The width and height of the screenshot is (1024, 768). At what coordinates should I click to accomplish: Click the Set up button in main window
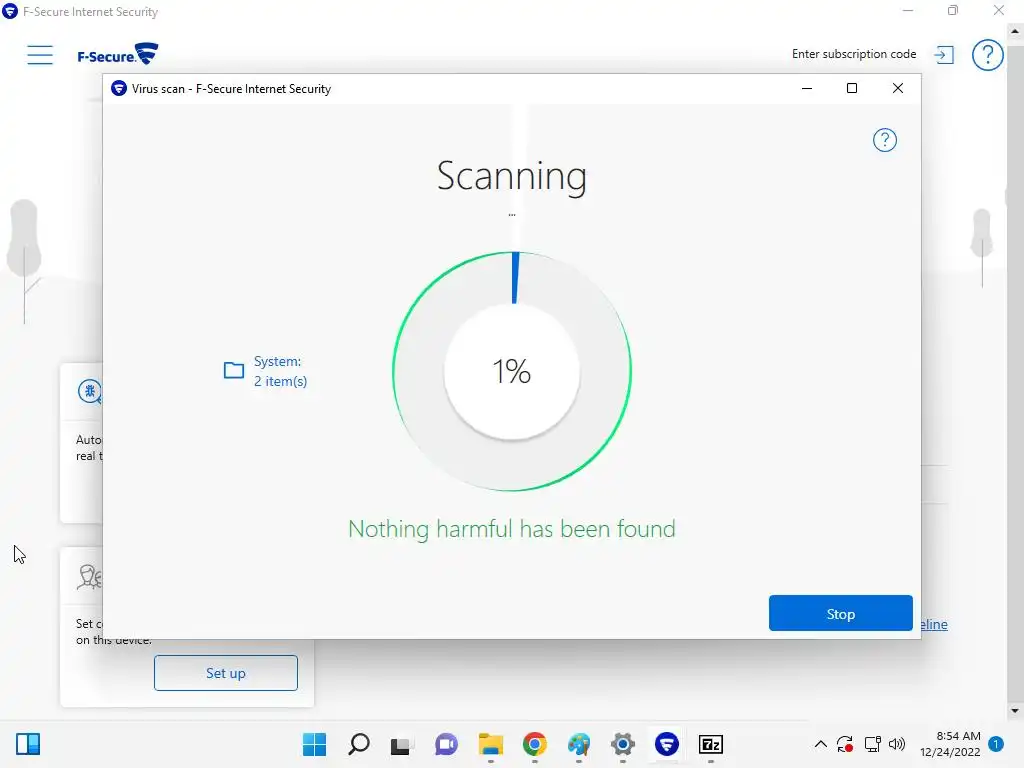coord(226,673)
